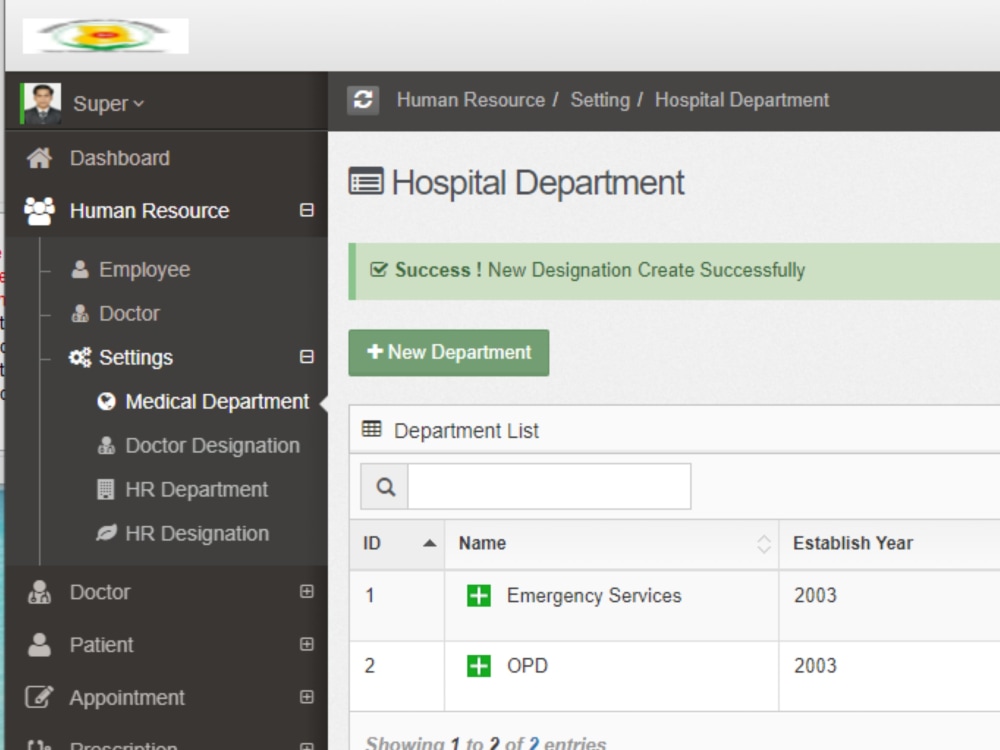Expand the Appointment section
Viewport: 1000px width, 750px height.
307,696
